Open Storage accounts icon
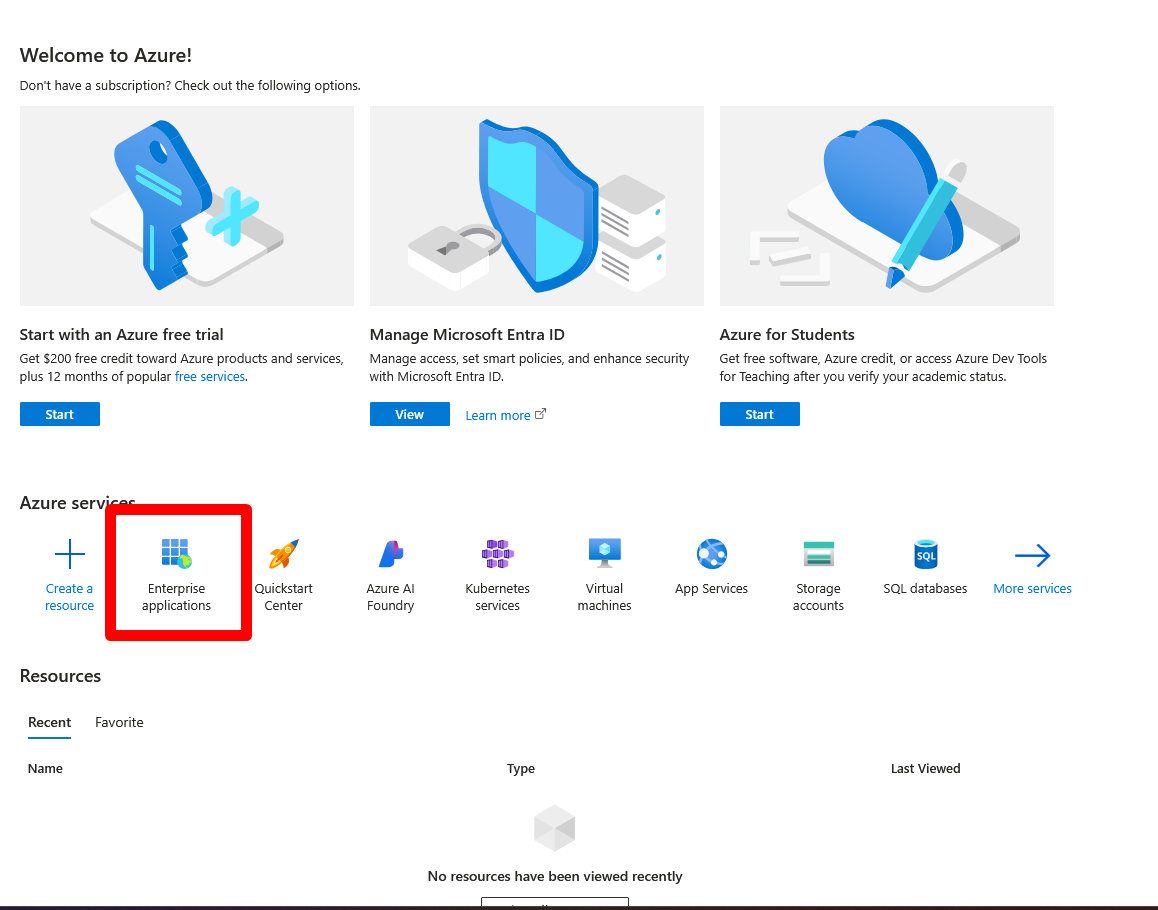The width and height of the screenshot is (1158, 910). [818, 554]
